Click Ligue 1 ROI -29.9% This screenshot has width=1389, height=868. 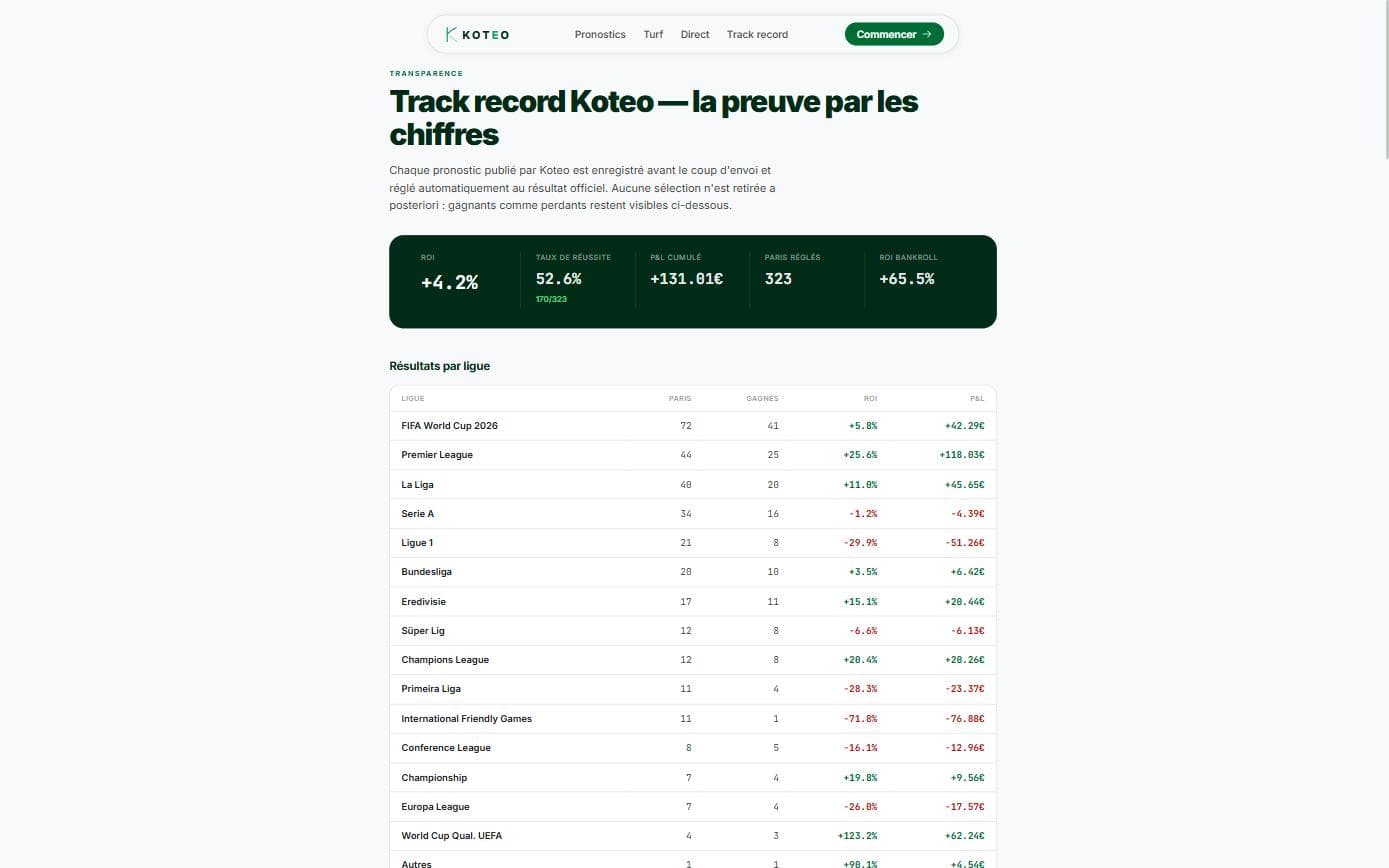[859, 543]
